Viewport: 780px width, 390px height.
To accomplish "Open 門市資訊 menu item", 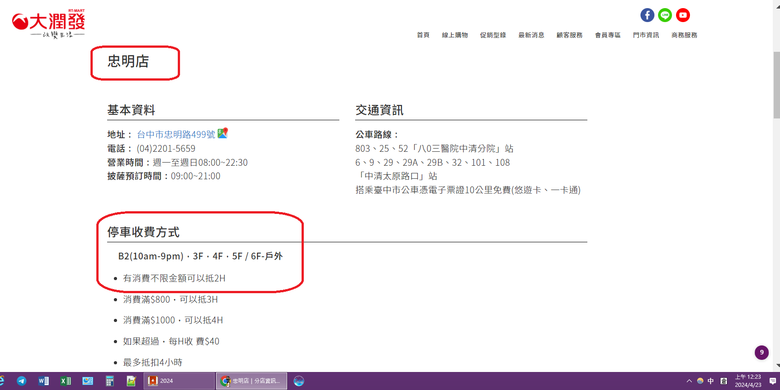I will tap(646, 35).
